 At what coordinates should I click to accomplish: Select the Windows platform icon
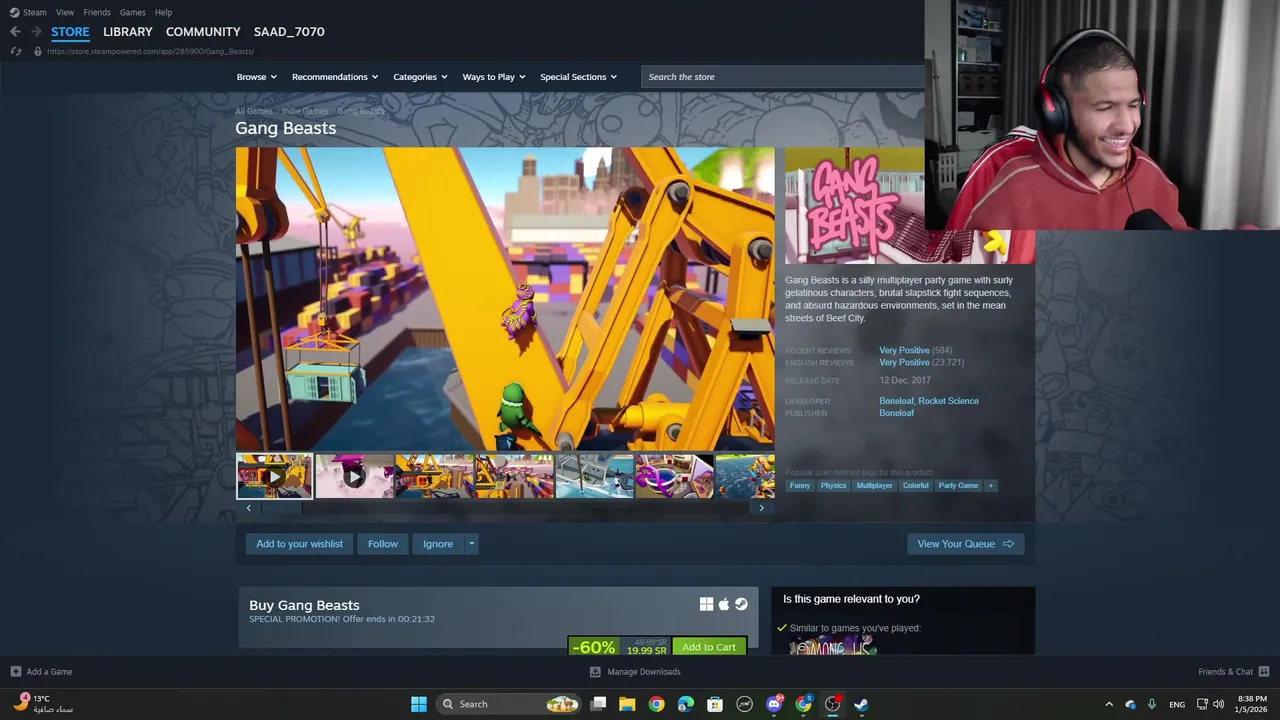706,604
